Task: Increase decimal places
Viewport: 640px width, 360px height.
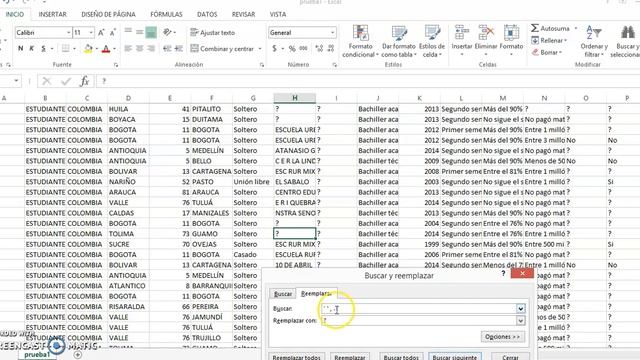Action: coord(319,49)
